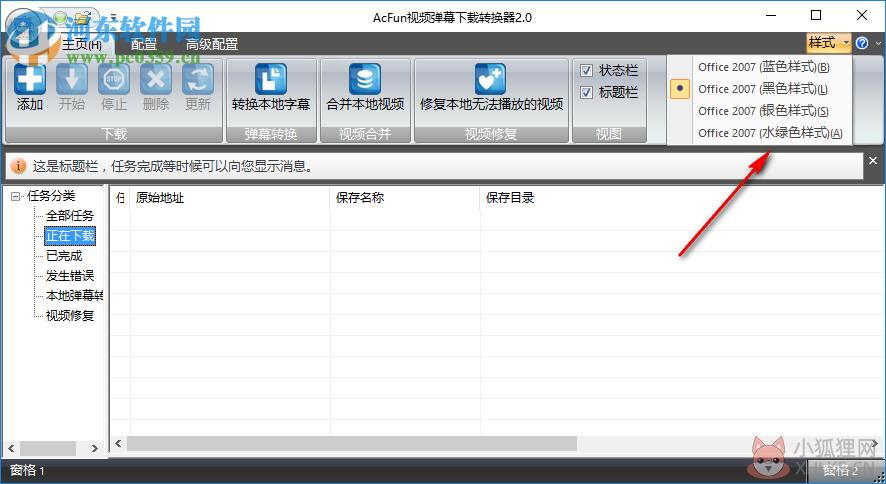The height and width of the screenshot is (484, 886).
Task: Click the 保存目录 column header
Action: 680,198
